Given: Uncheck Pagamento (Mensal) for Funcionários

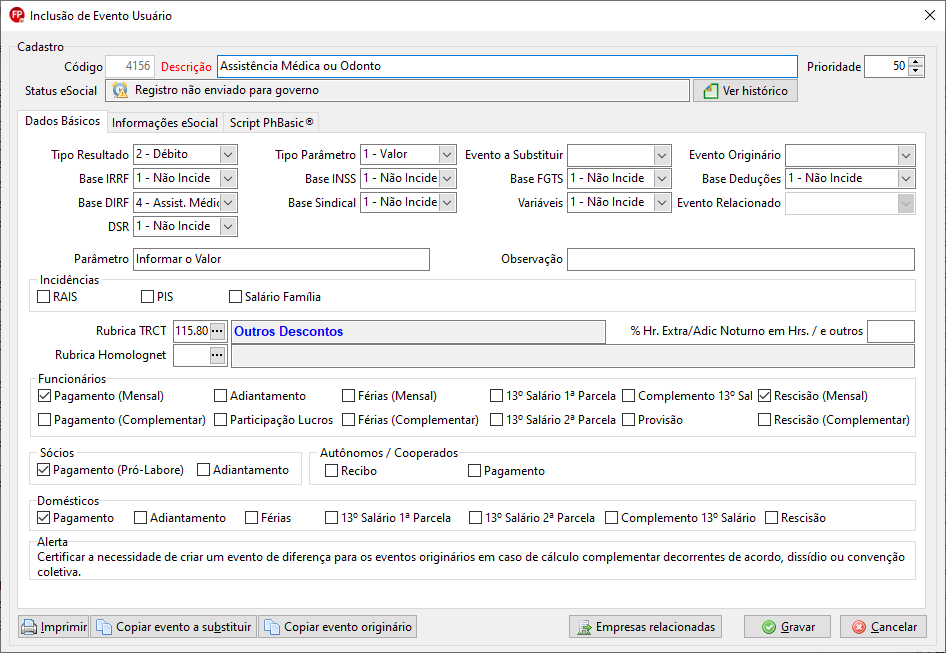Looking at the screenshot, I should pos(44,396).
